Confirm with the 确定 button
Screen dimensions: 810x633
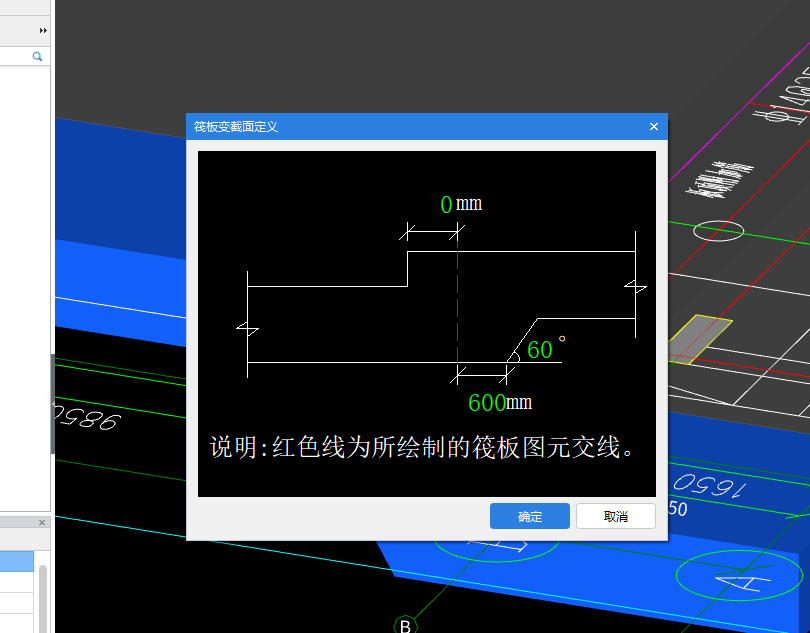[x=529, y=516]
